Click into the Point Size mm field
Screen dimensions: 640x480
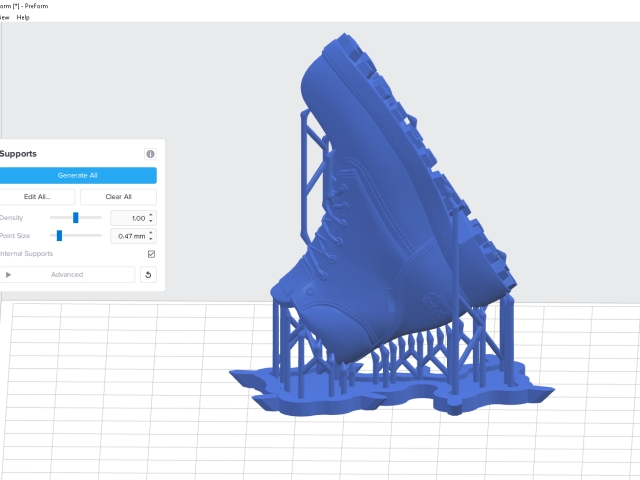pos(129,236)
